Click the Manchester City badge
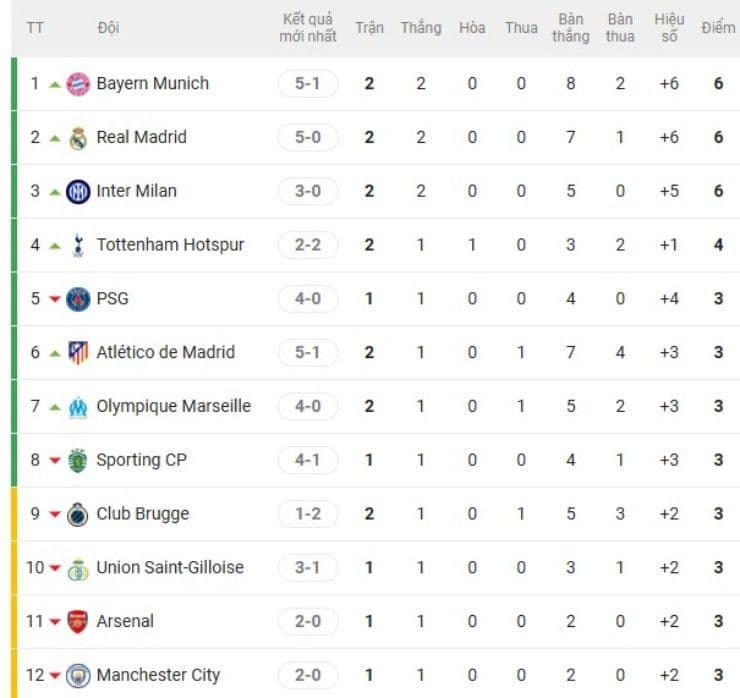Image resolution: width=740 pixels, height=698 pixels. pos(78,676)
